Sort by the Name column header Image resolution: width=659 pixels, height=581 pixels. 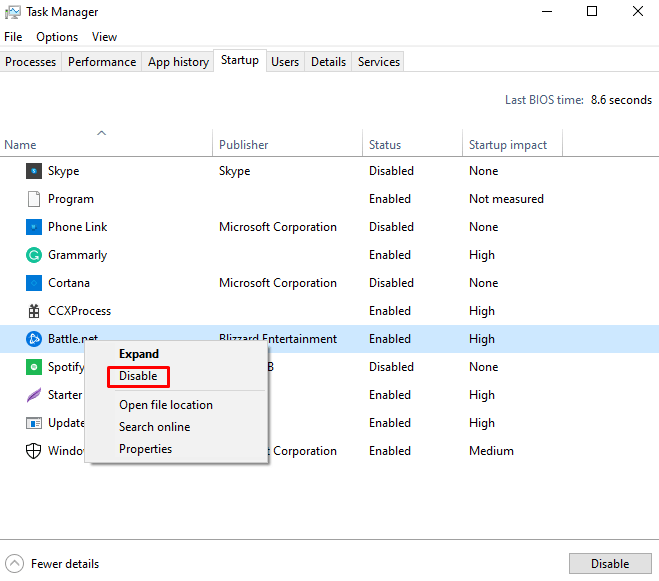tap(20, 145)
